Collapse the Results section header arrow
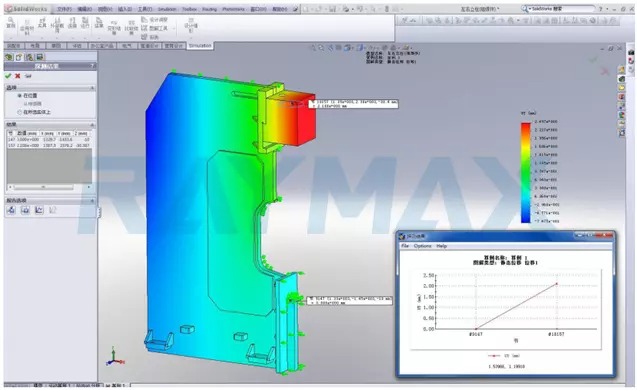637x390 pixels. [92, 124]
